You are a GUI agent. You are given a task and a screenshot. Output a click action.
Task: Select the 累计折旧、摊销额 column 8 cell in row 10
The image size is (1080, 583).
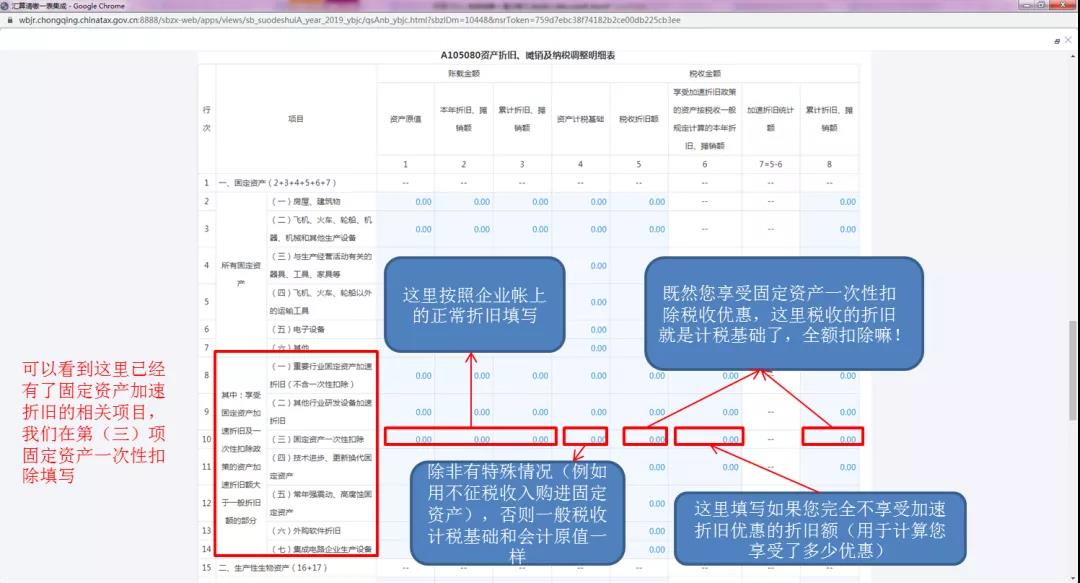tap(831, 437)
